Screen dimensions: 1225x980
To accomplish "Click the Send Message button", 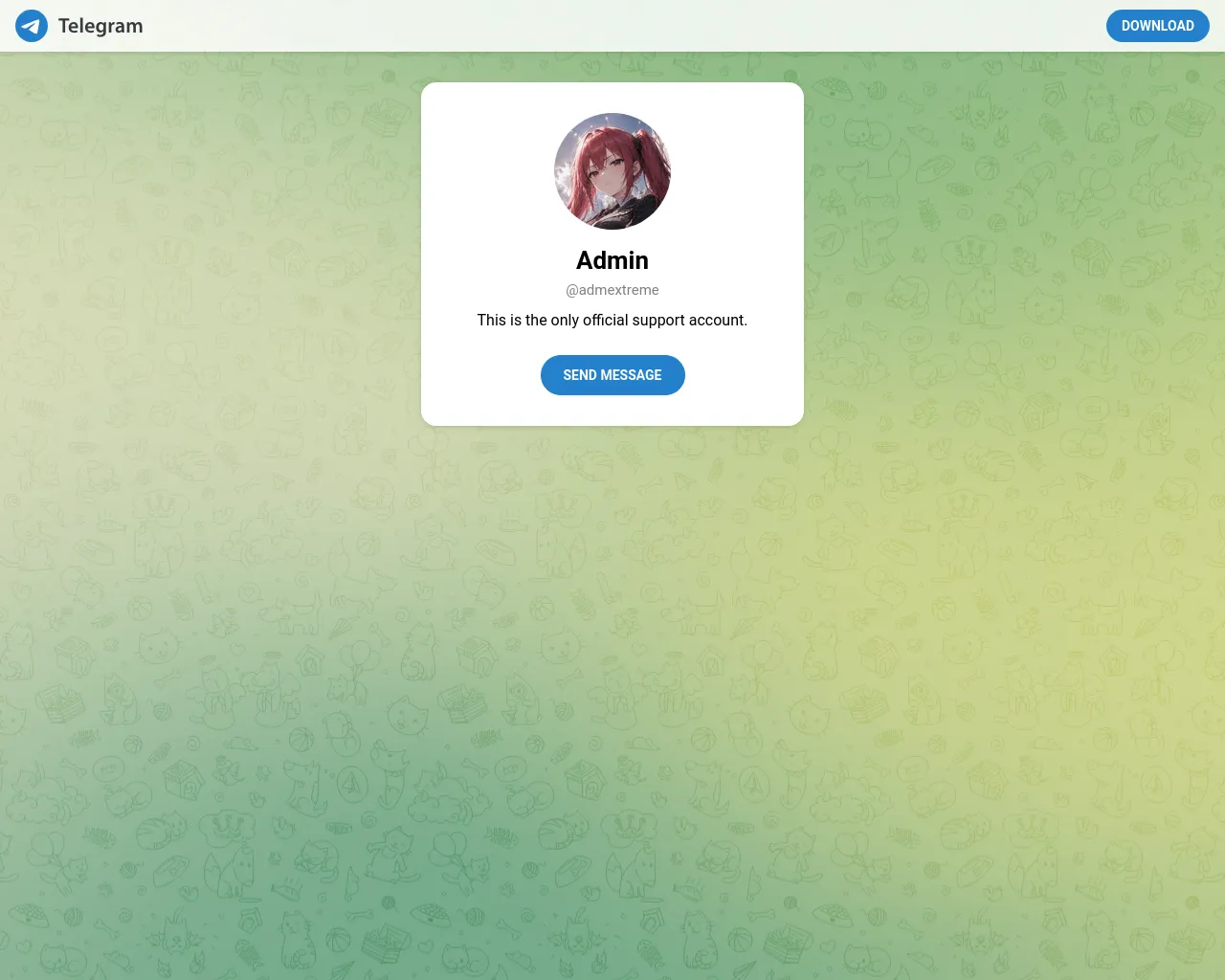I will (x=612, y=375).
